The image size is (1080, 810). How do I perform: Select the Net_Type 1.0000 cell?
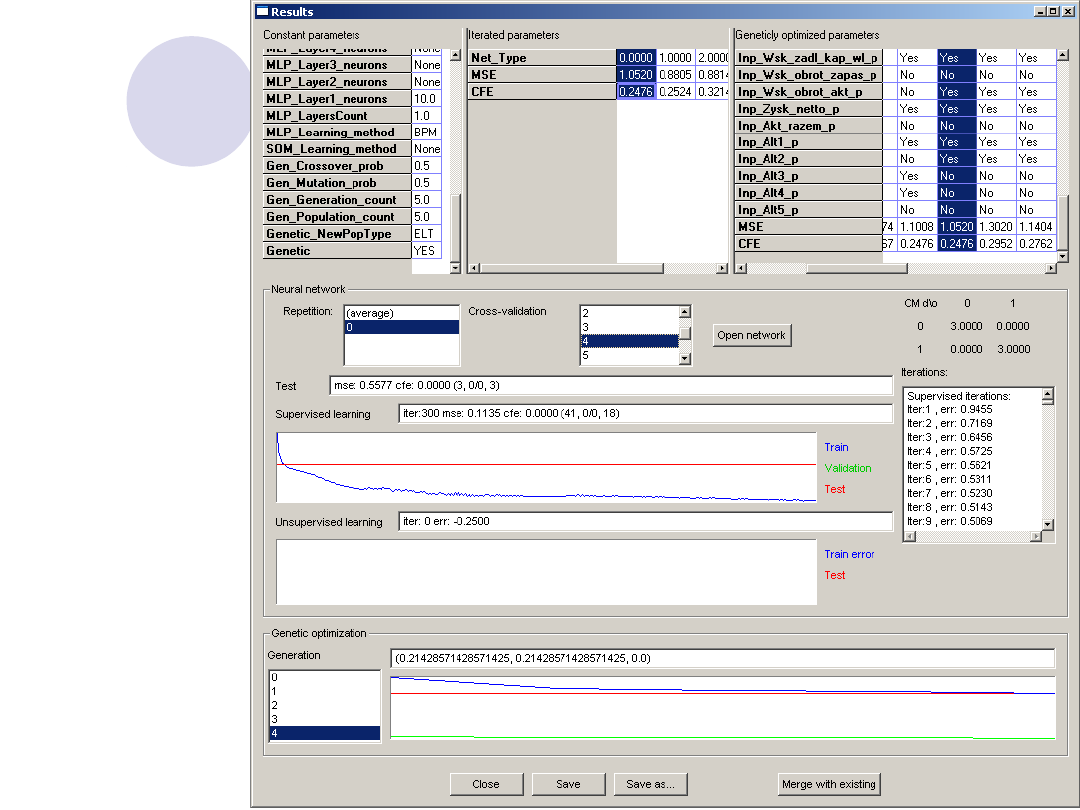click(675, 58)
